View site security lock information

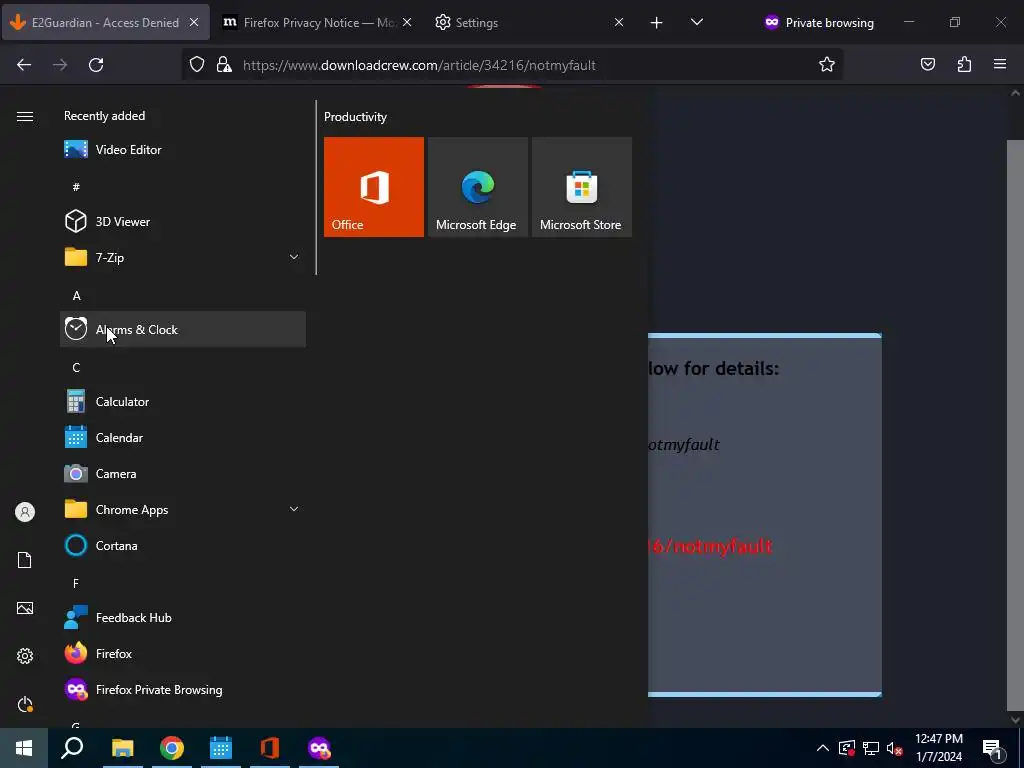coord(224,65)
